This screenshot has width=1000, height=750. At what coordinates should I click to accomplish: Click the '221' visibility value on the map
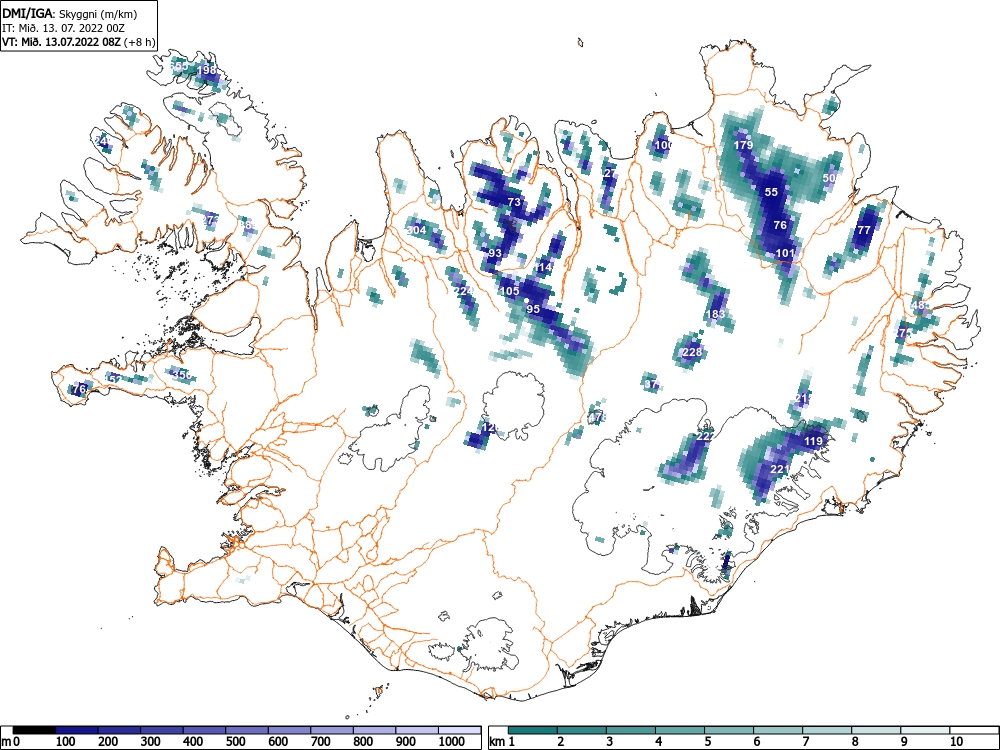(x=780, y=469)
